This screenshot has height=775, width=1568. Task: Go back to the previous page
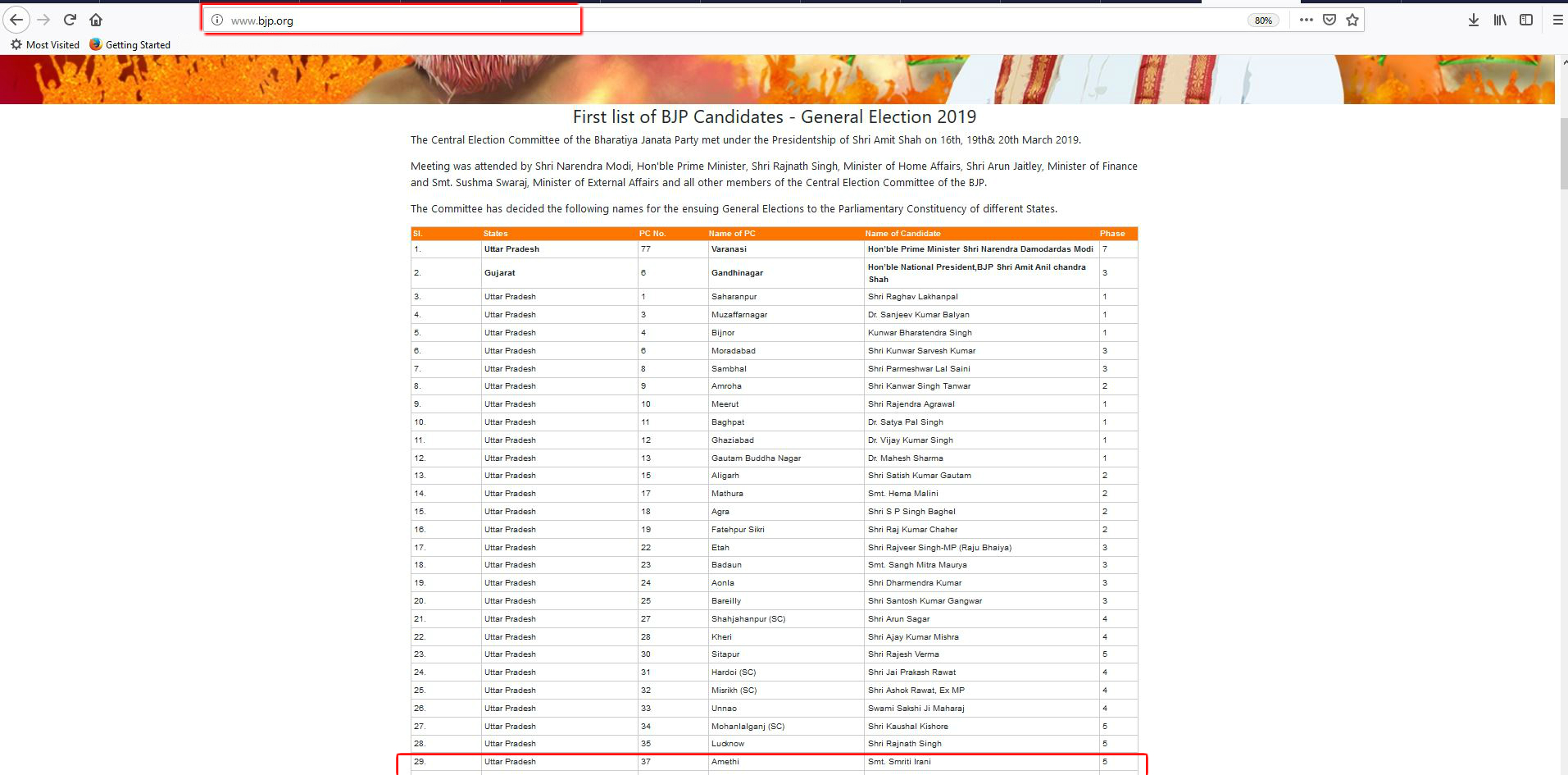tap(16, 20)
